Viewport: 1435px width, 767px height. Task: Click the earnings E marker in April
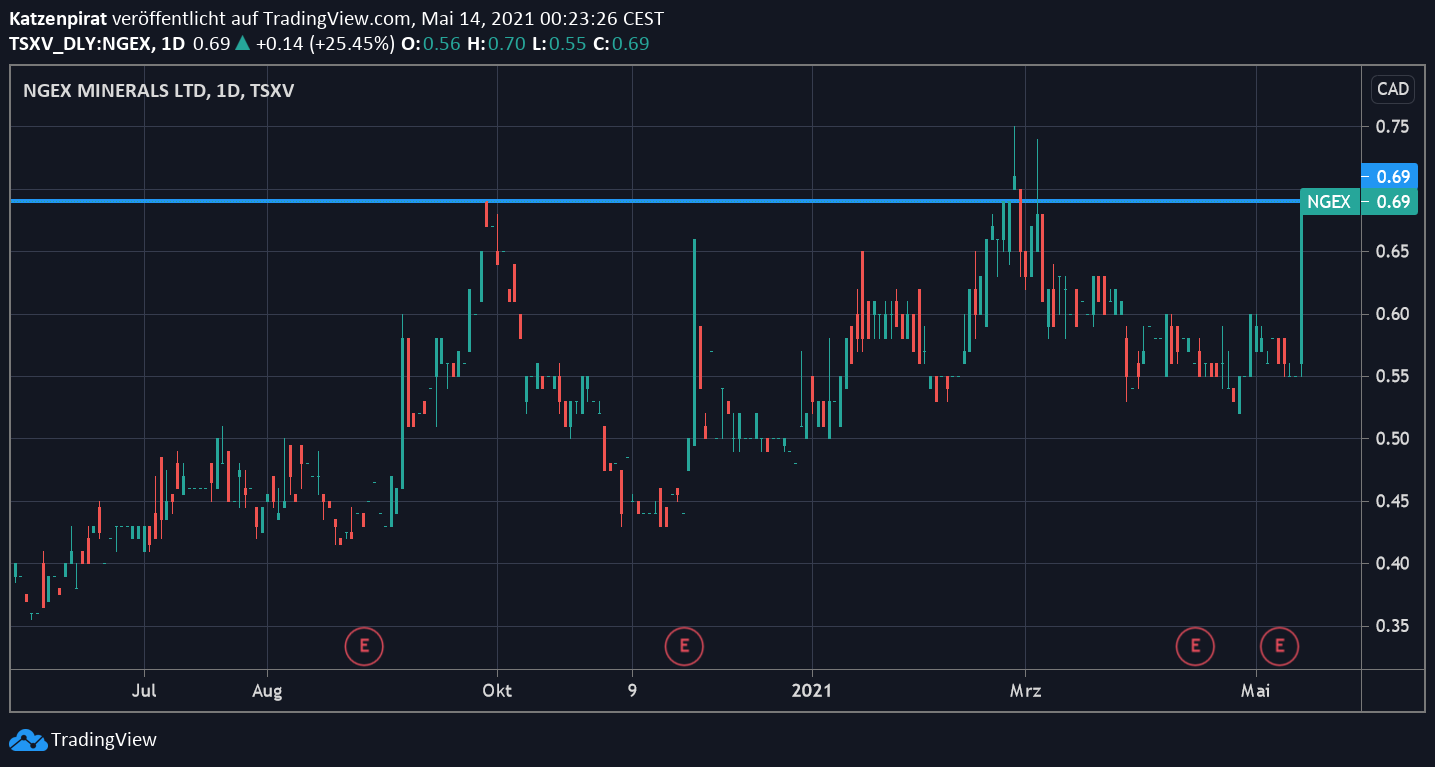point(1195,646)
